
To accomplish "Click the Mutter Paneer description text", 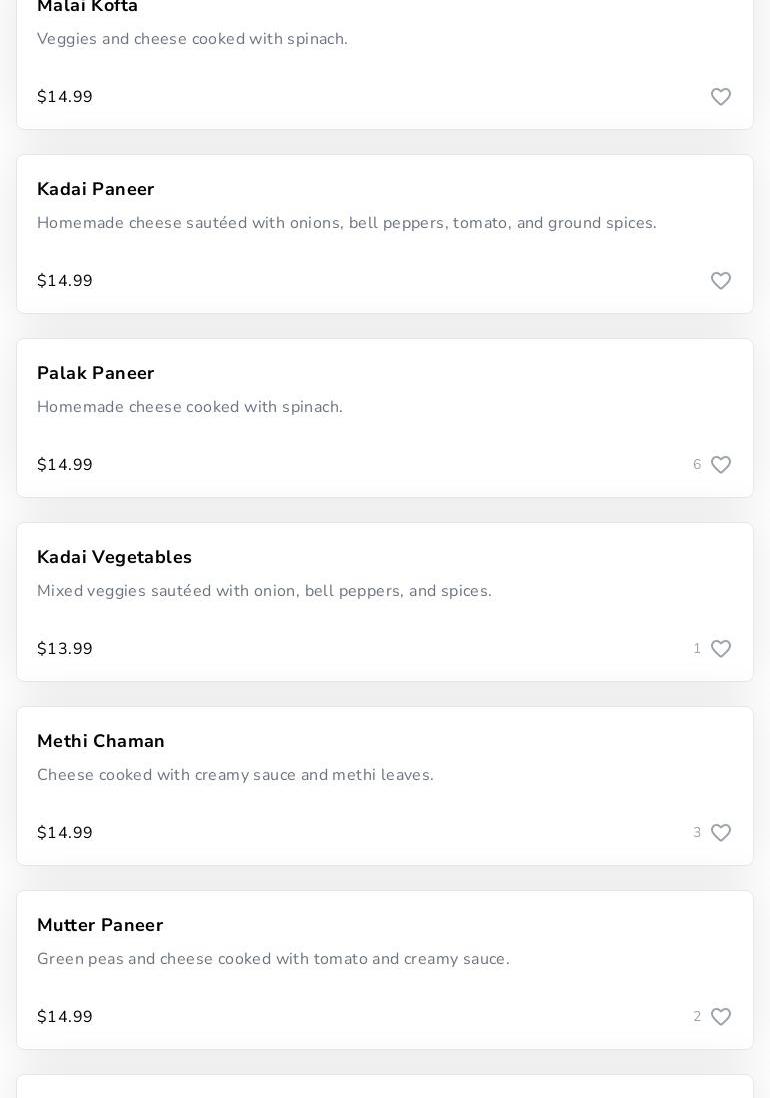I will 273,959.
